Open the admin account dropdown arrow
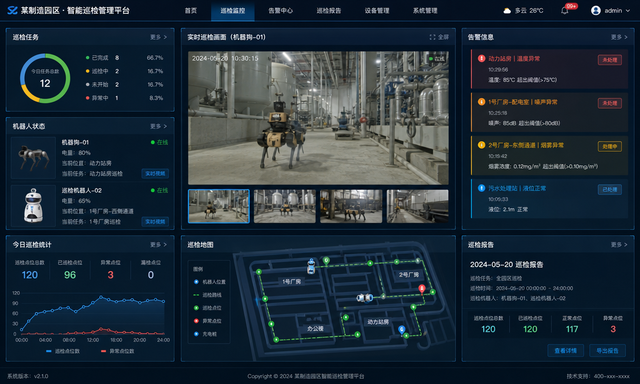This screenshot has height=384, width=640. [x=628, y=11]
